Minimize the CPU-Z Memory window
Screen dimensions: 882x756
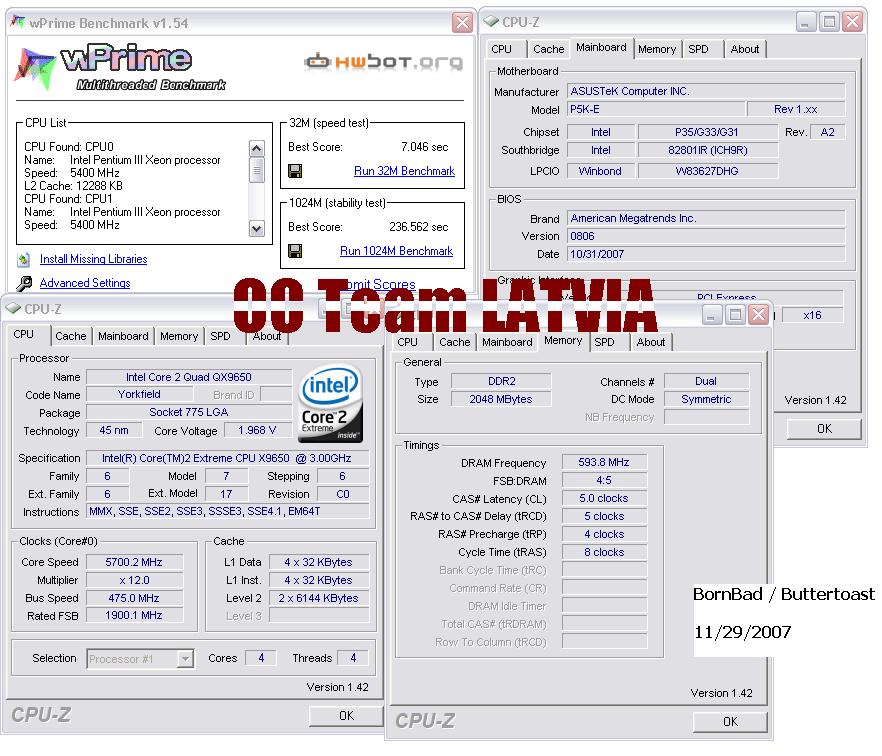712,314
